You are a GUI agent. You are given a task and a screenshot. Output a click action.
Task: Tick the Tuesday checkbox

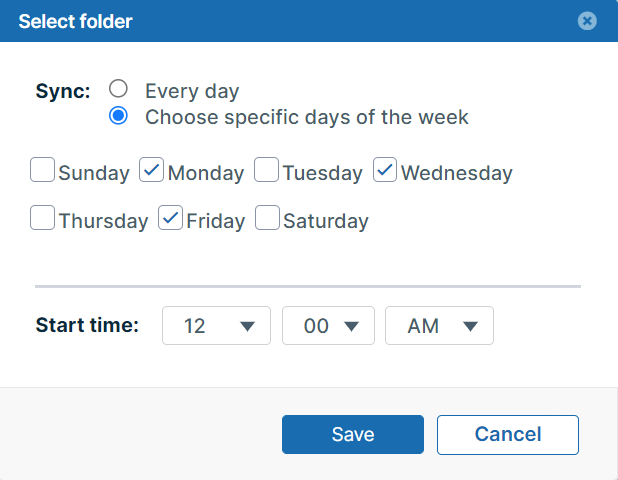[x=266, y=171]
